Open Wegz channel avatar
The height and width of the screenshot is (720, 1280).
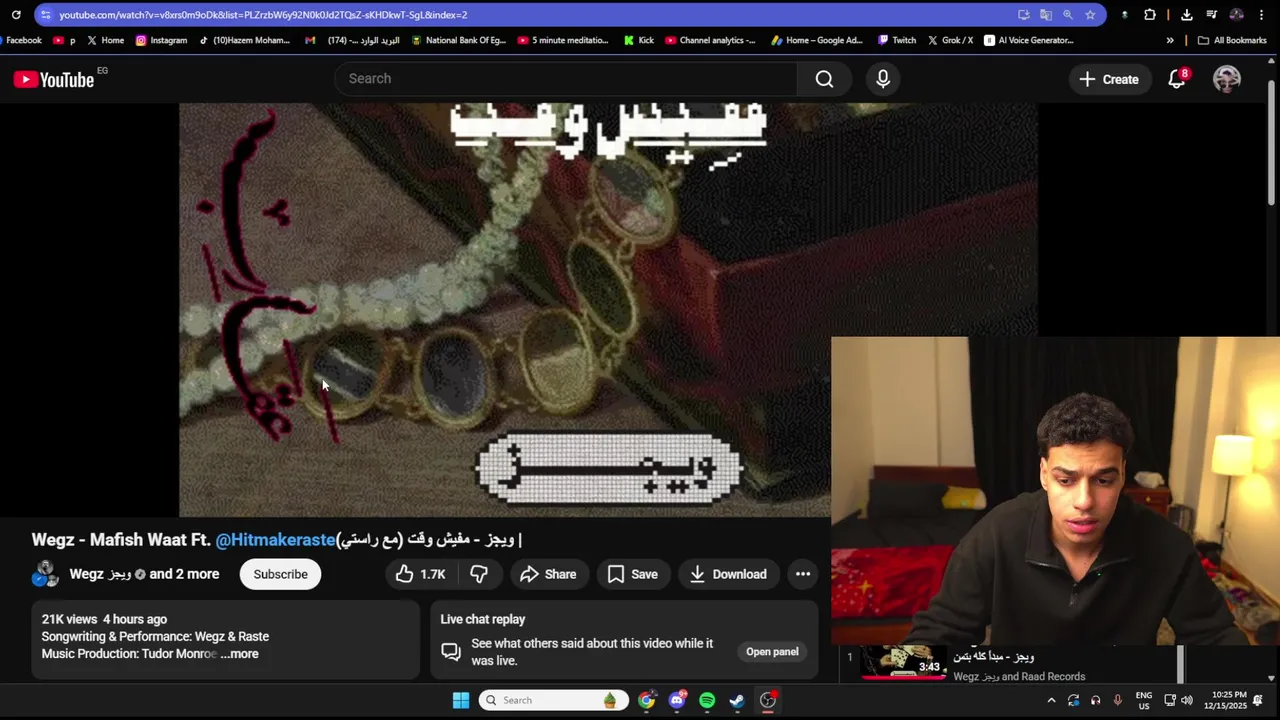pyautogui.click(x=45, y=574)
